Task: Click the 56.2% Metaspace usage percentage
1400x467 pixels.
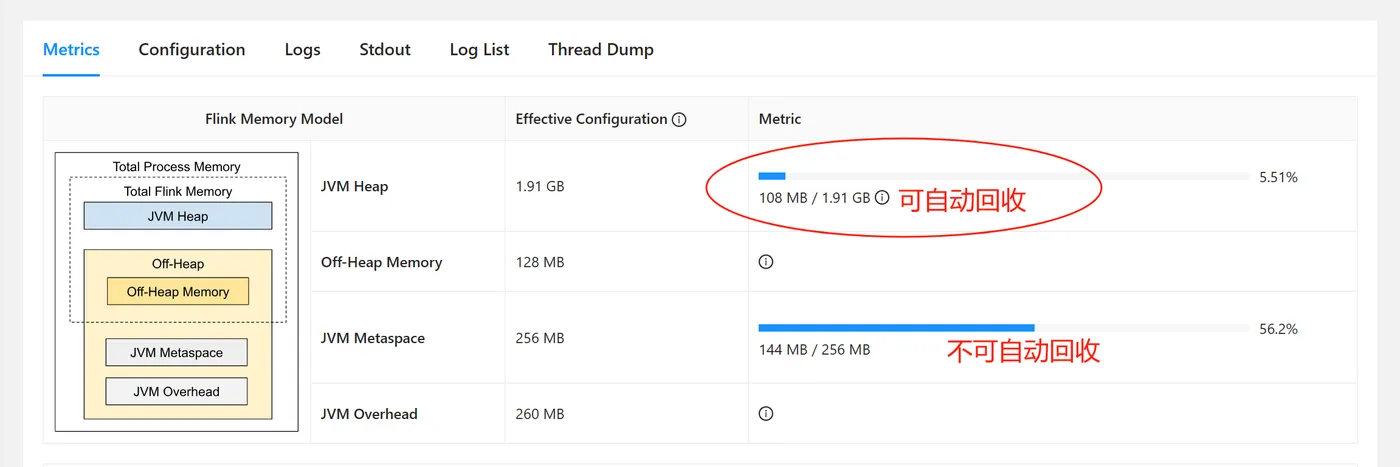Action: coord(1278,329)
